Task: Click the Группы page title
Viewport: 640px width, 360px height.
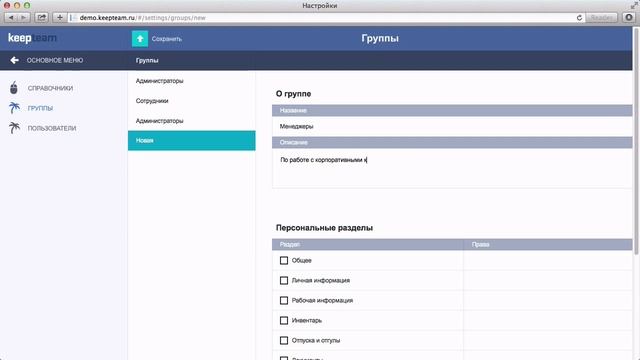Action: click(380, 38)
